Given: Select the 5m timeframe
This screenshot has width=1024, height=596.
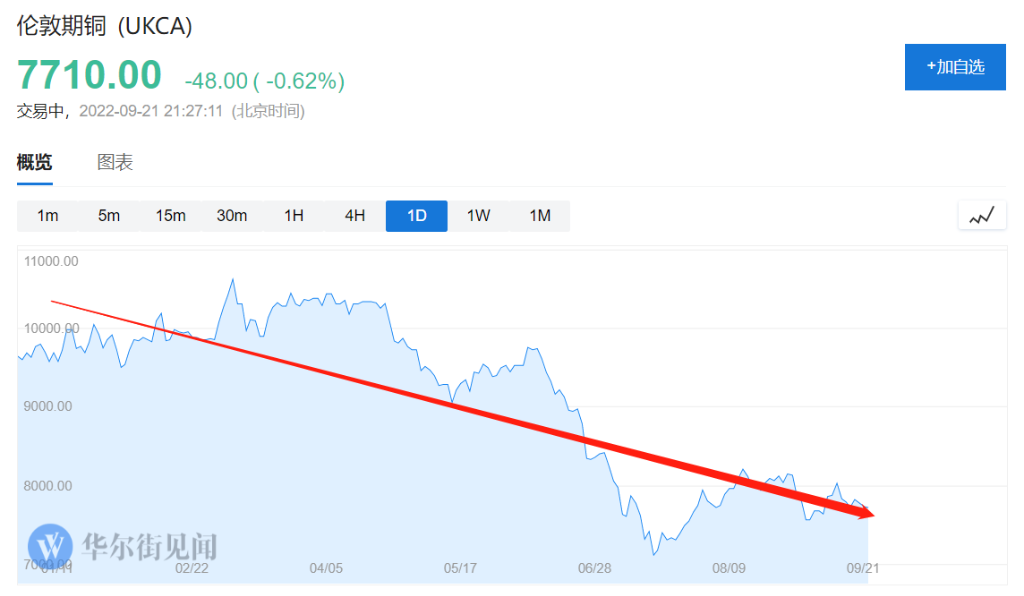Looking at the screenshot, I should coord(108,216).
